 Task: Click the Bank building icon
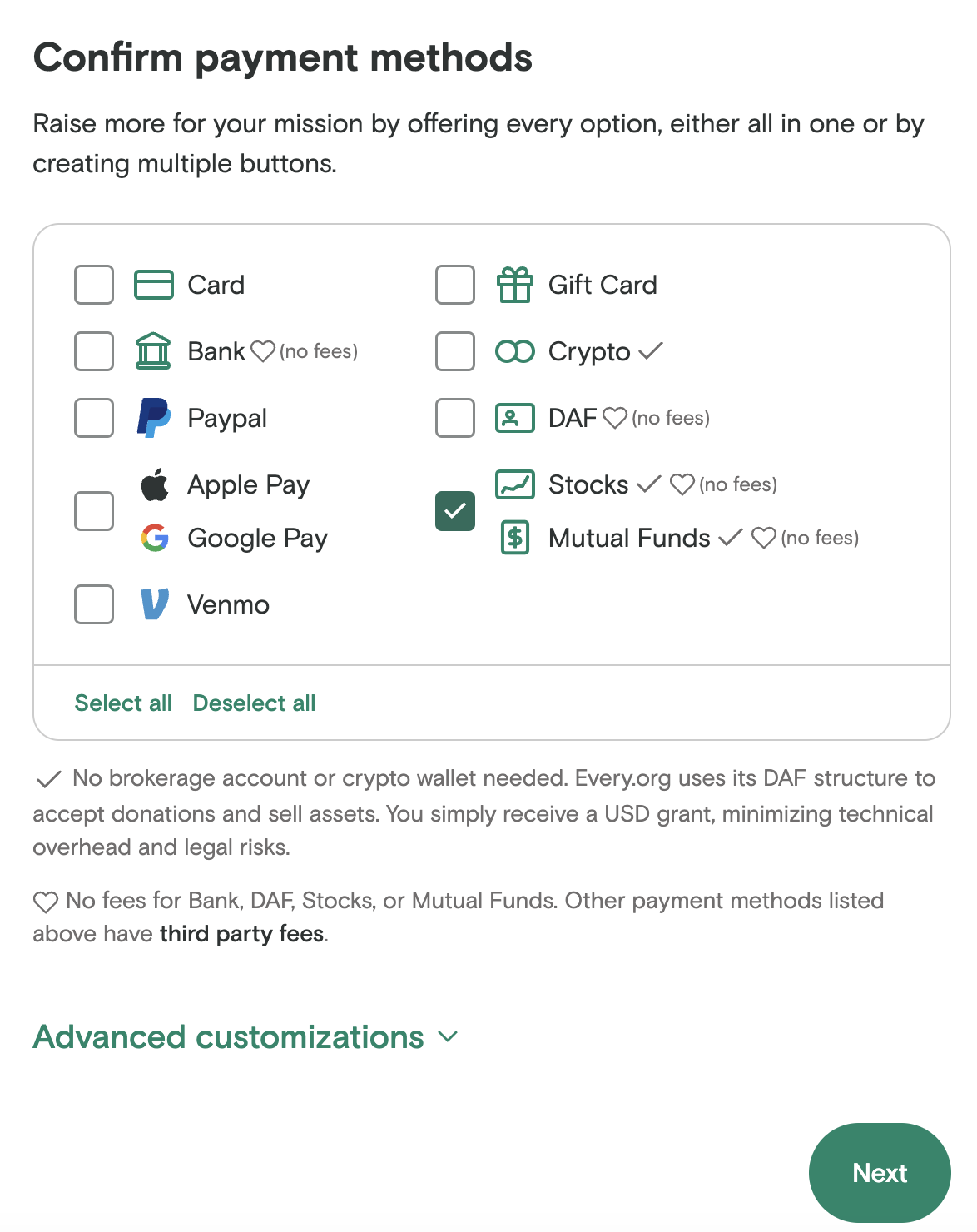[x=153, y=350]
